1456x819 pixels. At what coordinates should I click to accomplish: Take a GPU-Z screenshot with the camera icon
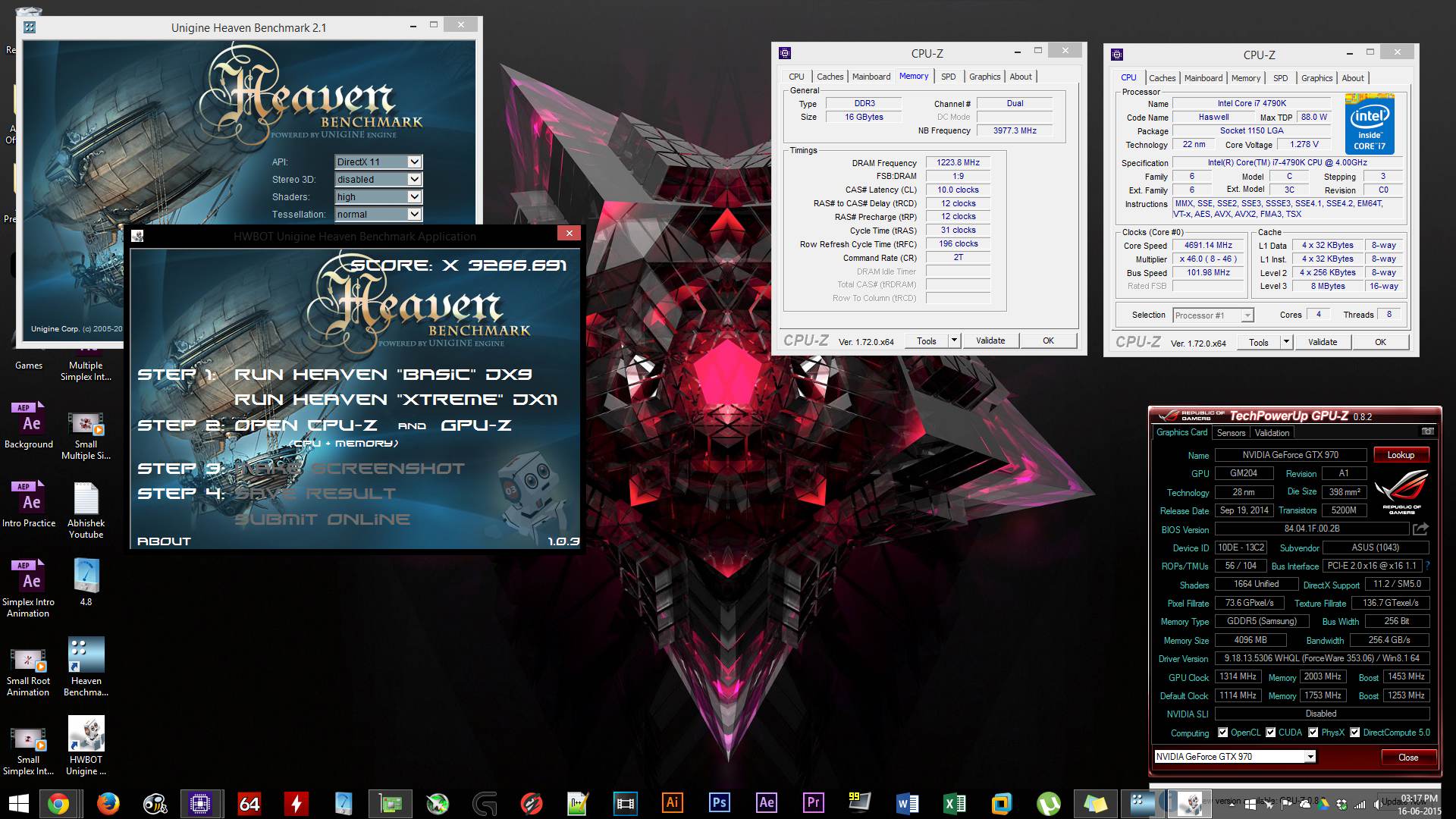tap(1427, 431)
